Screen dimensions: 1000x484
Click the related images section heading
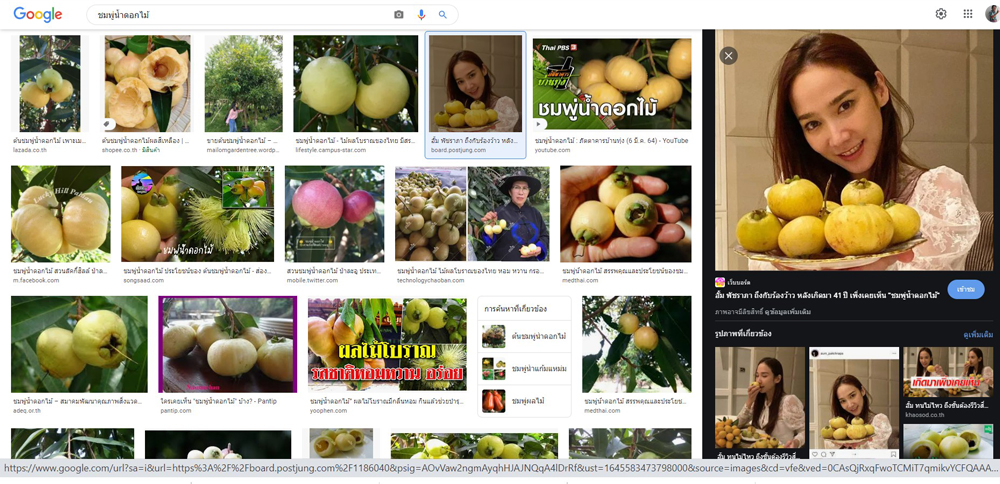coord(743,334)
